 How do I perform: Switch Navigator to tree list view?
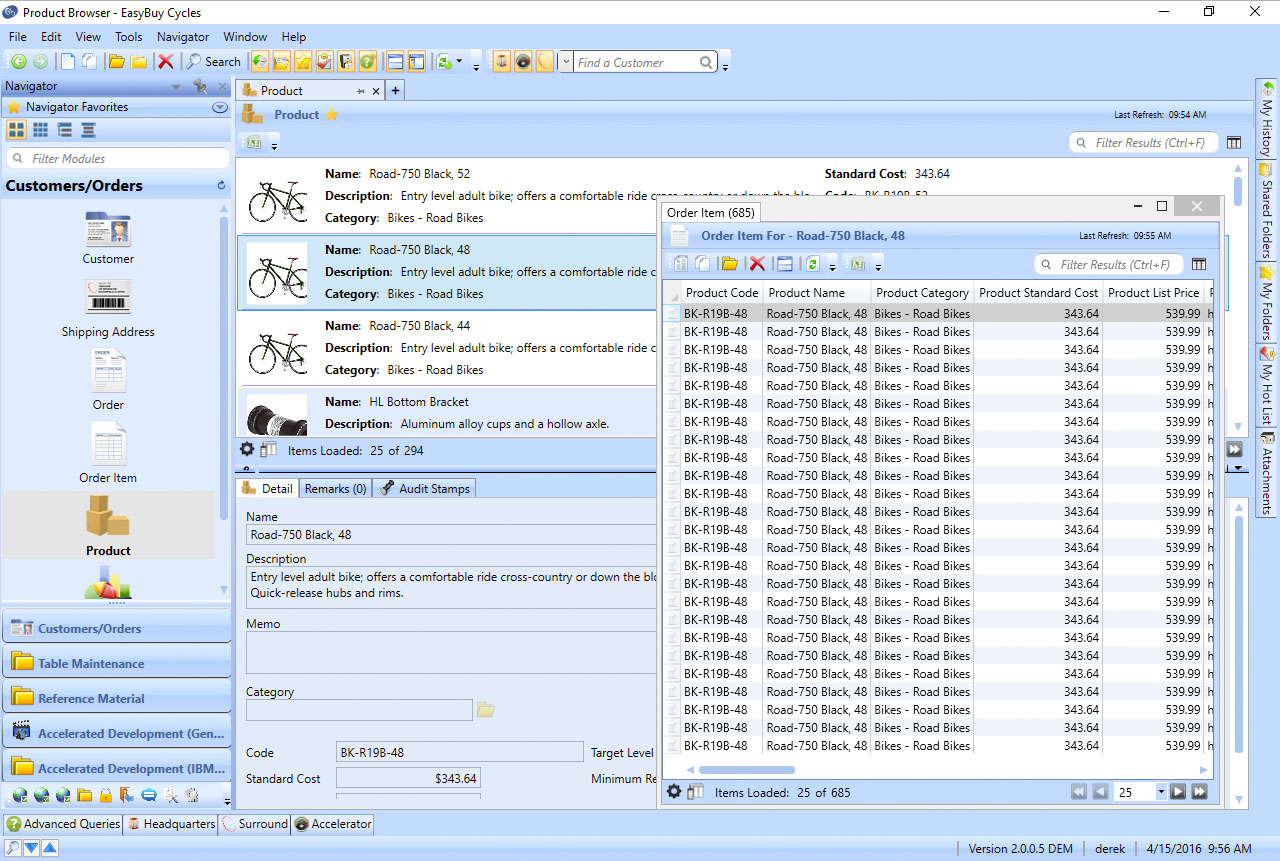(x=64, y=130)
